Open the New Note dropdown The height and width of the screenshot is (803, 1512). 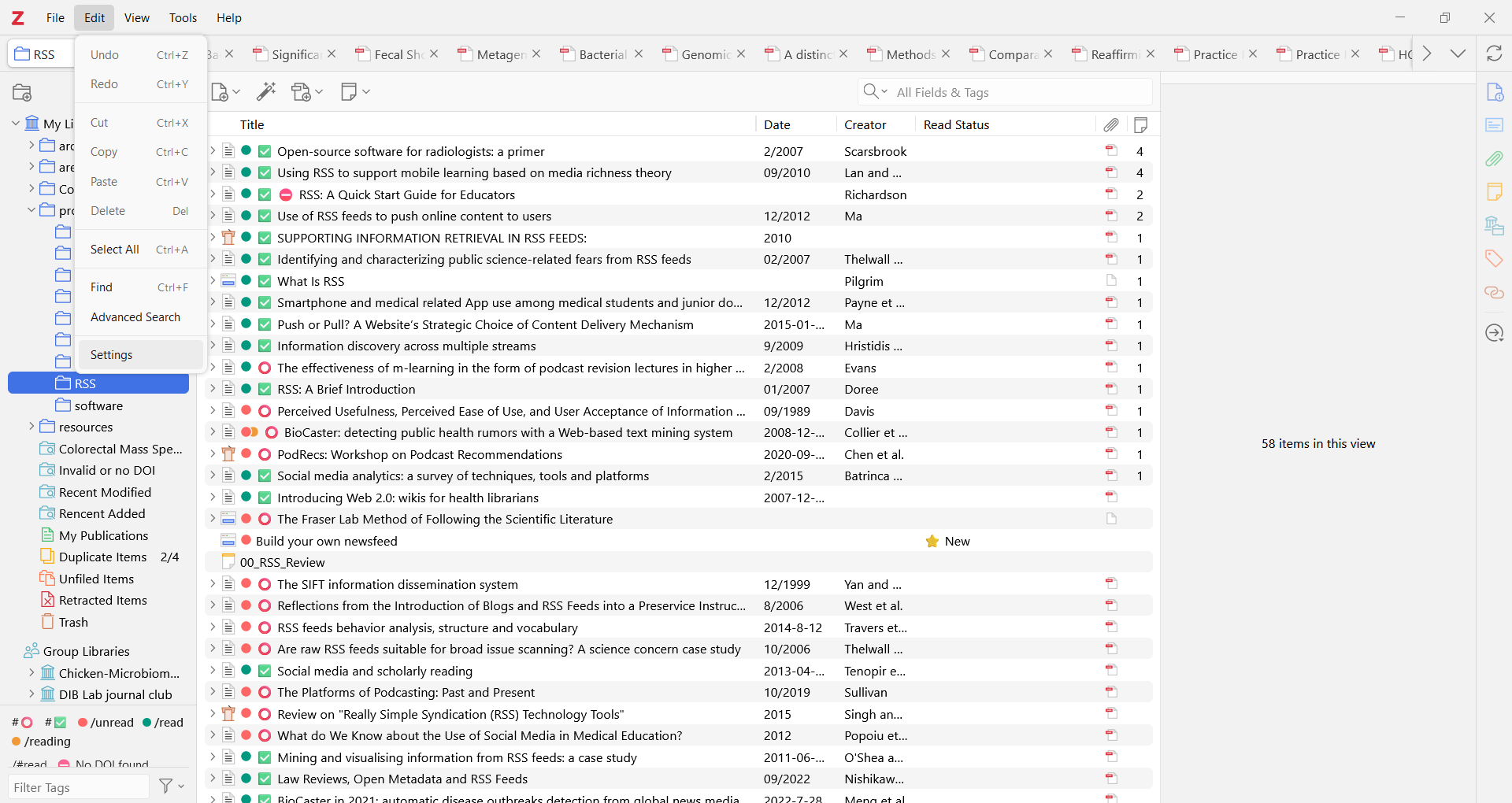(355, 92)
